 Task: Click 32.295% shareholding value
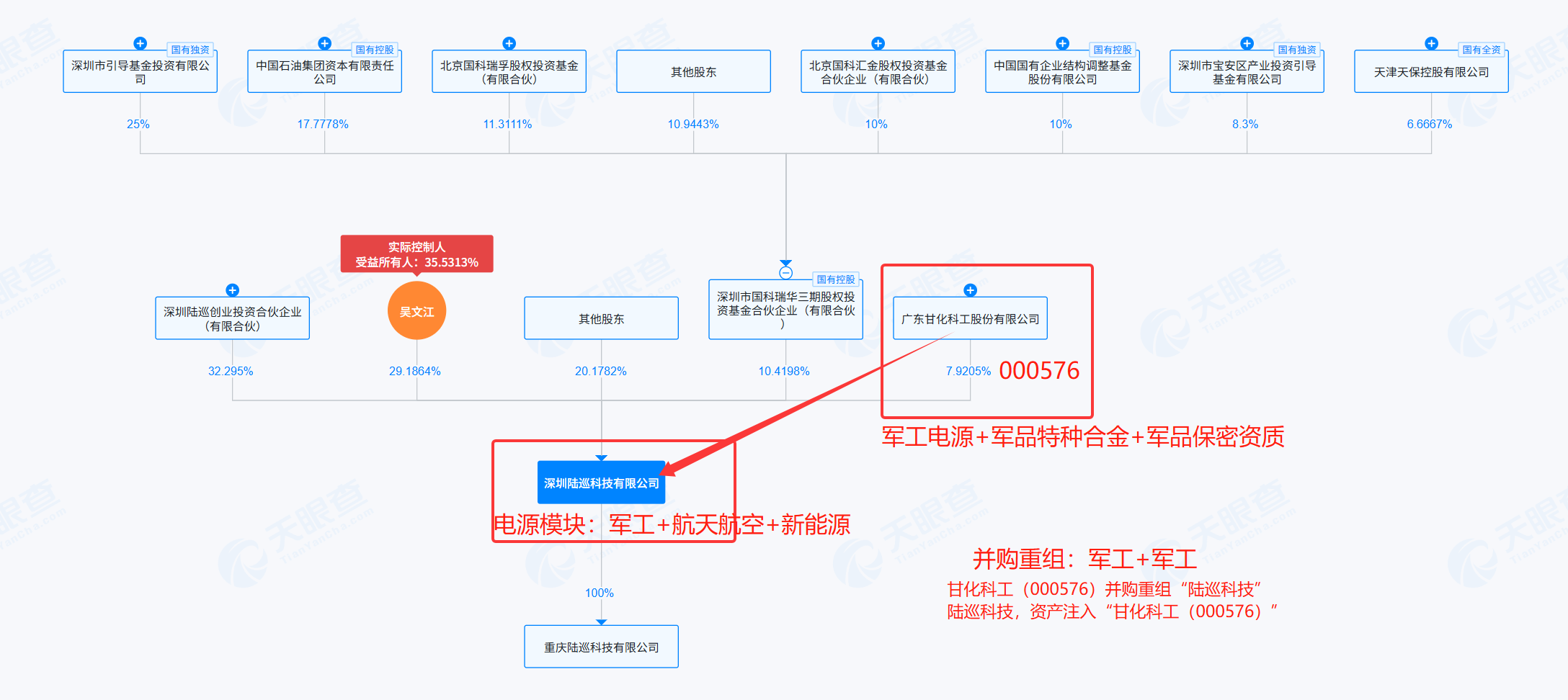pyautogui.click(x=231, y=371)
